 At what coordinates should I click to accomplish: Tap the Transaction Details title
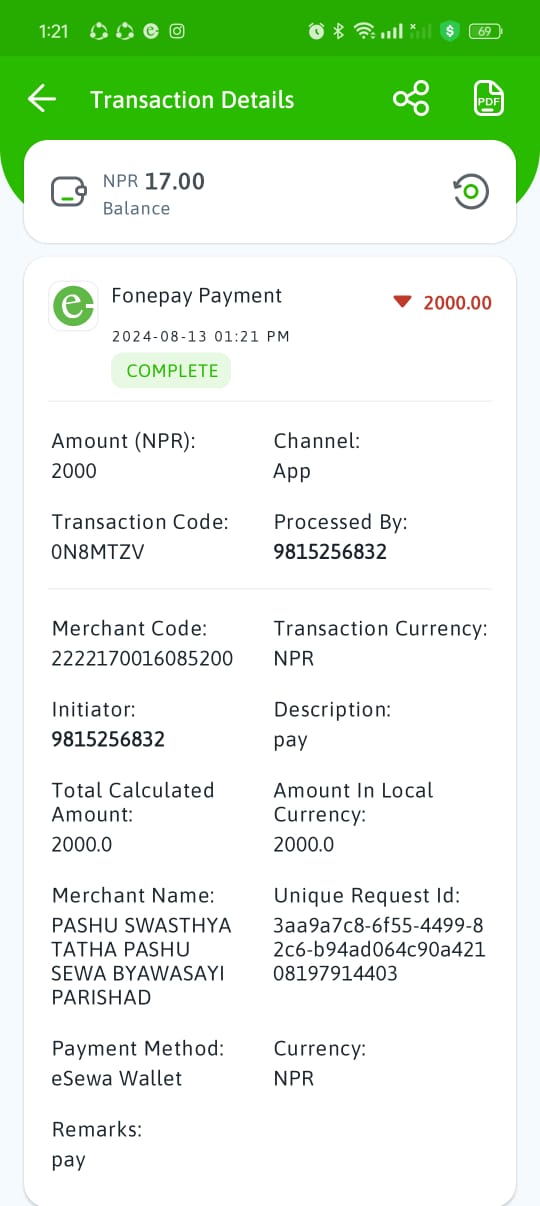coord(192,100)
